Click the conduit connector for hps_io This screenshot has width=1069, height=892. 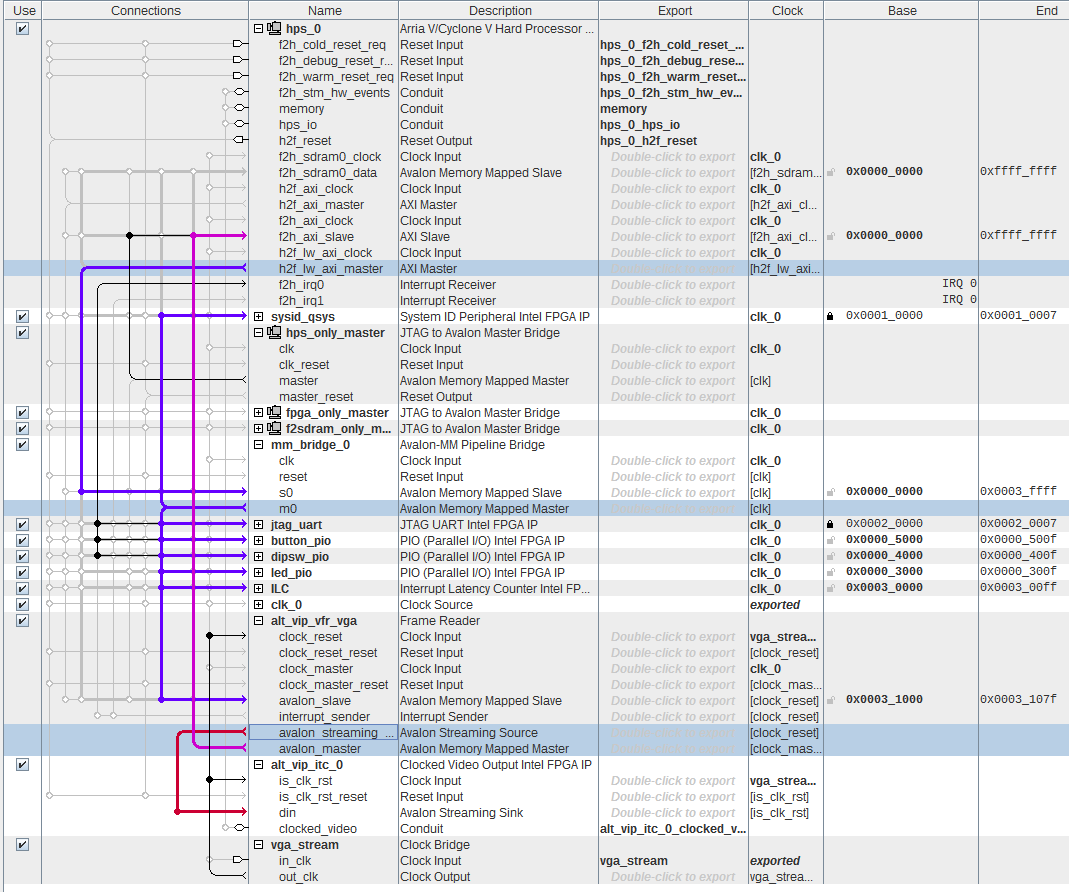coord(239,123)
